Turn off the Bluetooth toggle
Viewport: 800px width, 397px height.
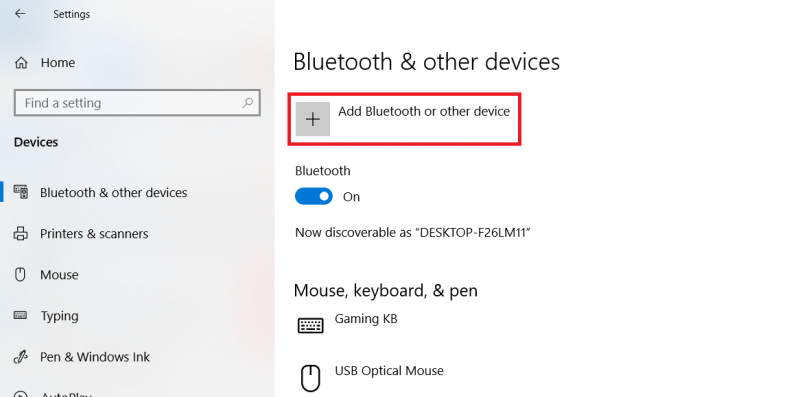click(314, 196)
